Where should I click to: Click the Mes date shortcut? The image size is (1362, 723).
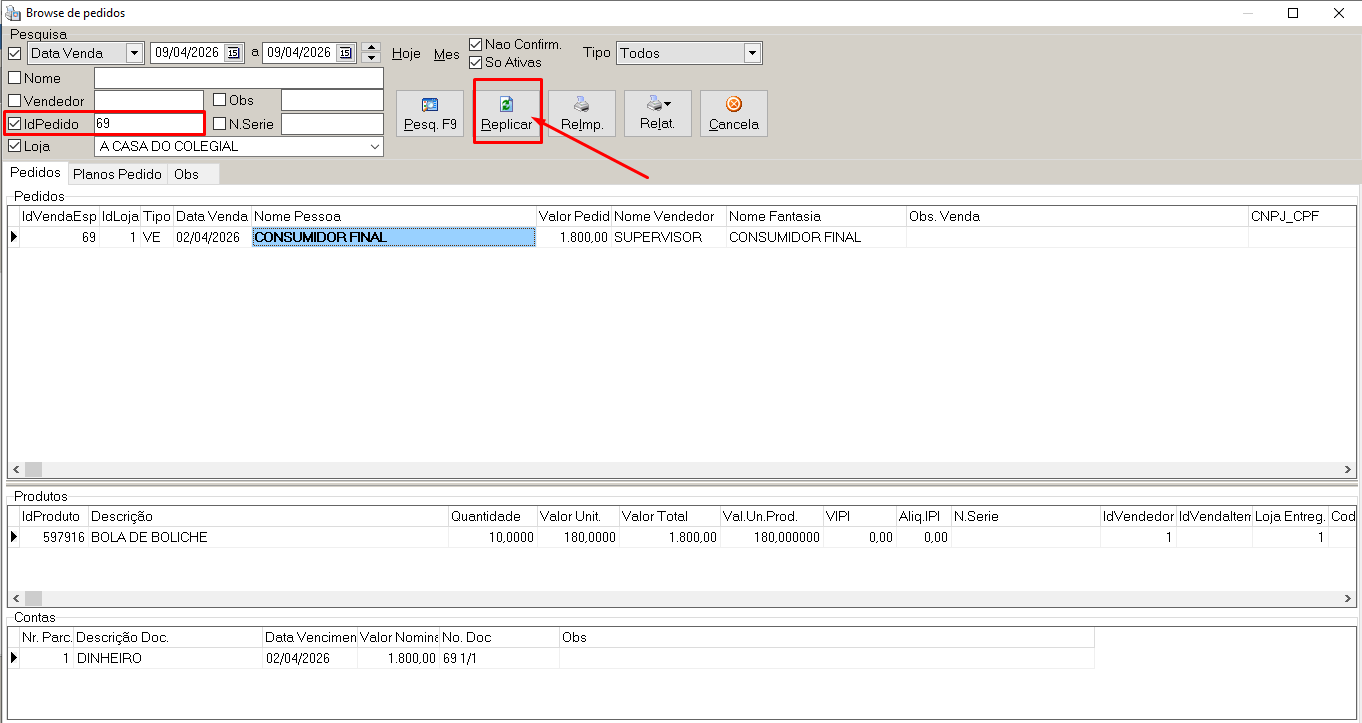[446, 55]
